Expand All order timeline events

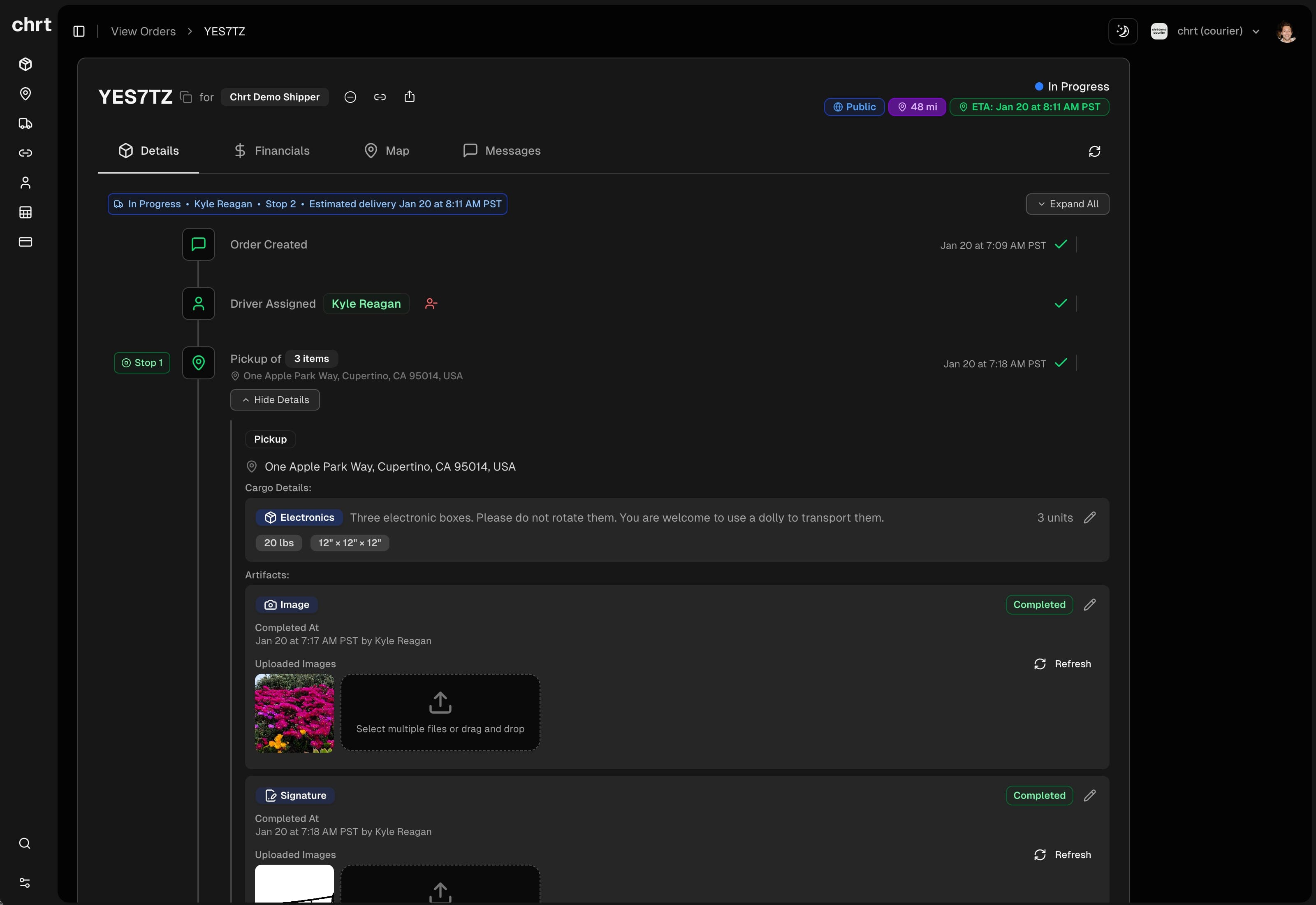[1068, 204]
